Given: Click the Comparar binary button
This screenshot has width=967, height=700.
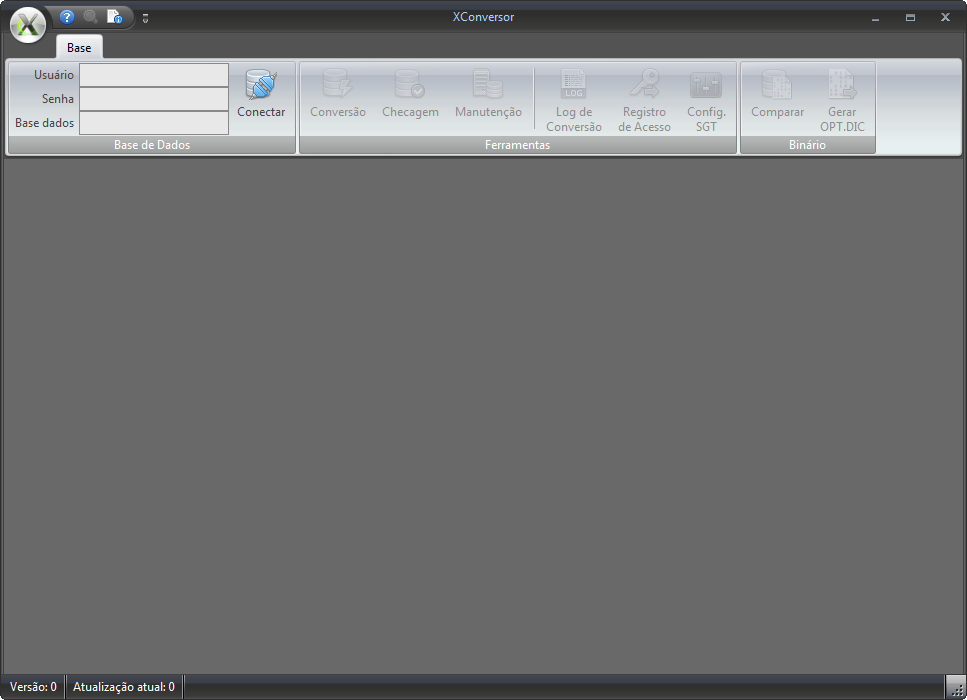Looking at the screenshot, I should tap(777, 96).
